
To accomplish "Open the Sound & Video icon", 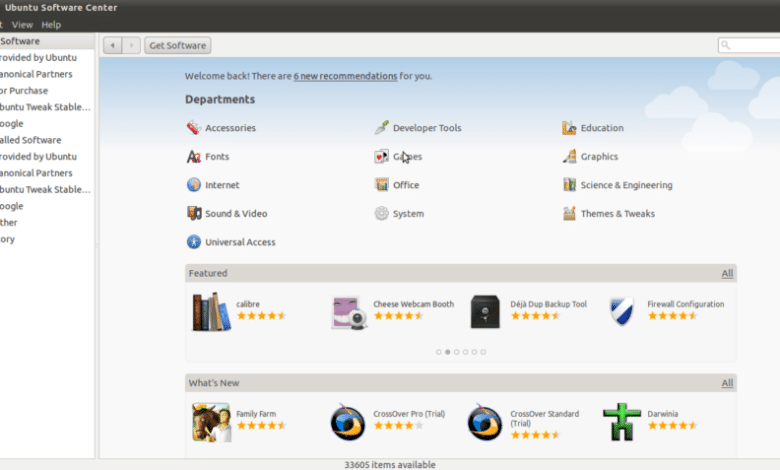I will tap(194, 213).
